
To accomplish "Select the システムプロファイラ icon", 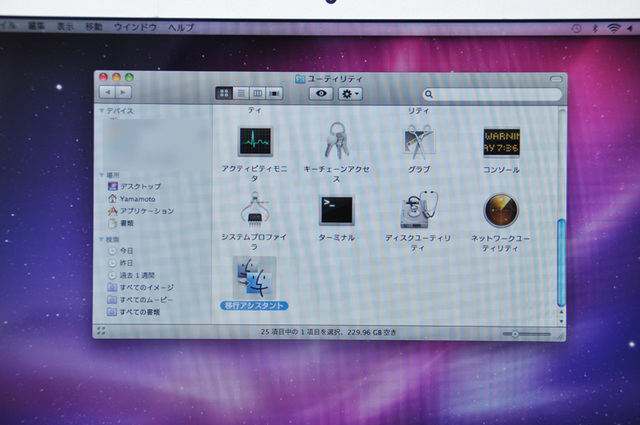I will click(x=254, y=209).
